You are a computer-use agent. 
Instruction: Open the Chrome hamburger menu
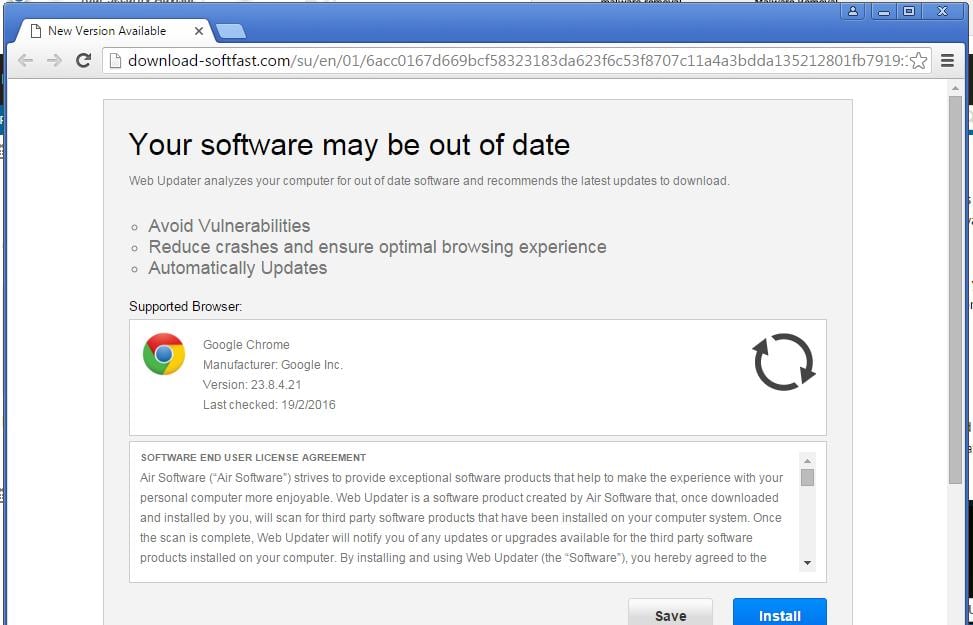[x=947, y=61]
